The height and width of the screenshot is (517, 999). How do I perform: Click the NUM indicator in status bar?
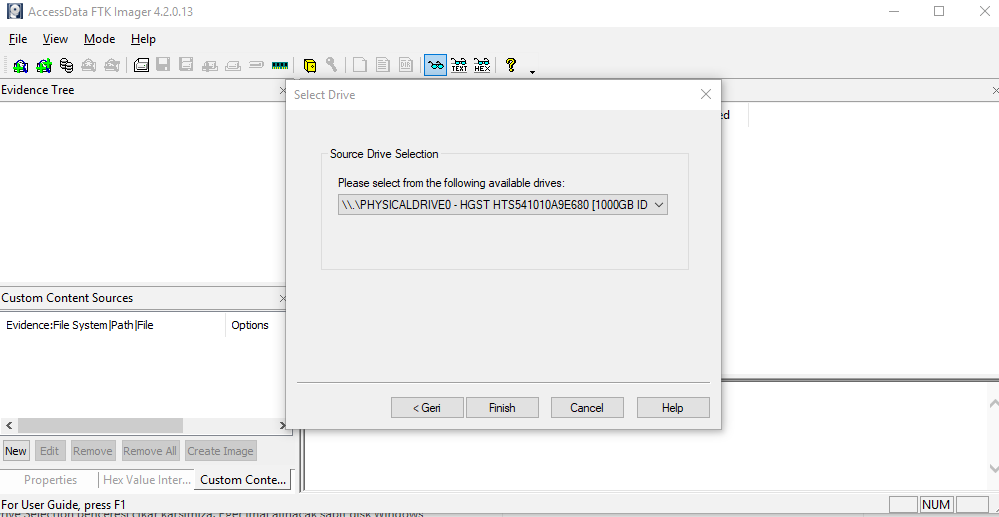[936, 504]
